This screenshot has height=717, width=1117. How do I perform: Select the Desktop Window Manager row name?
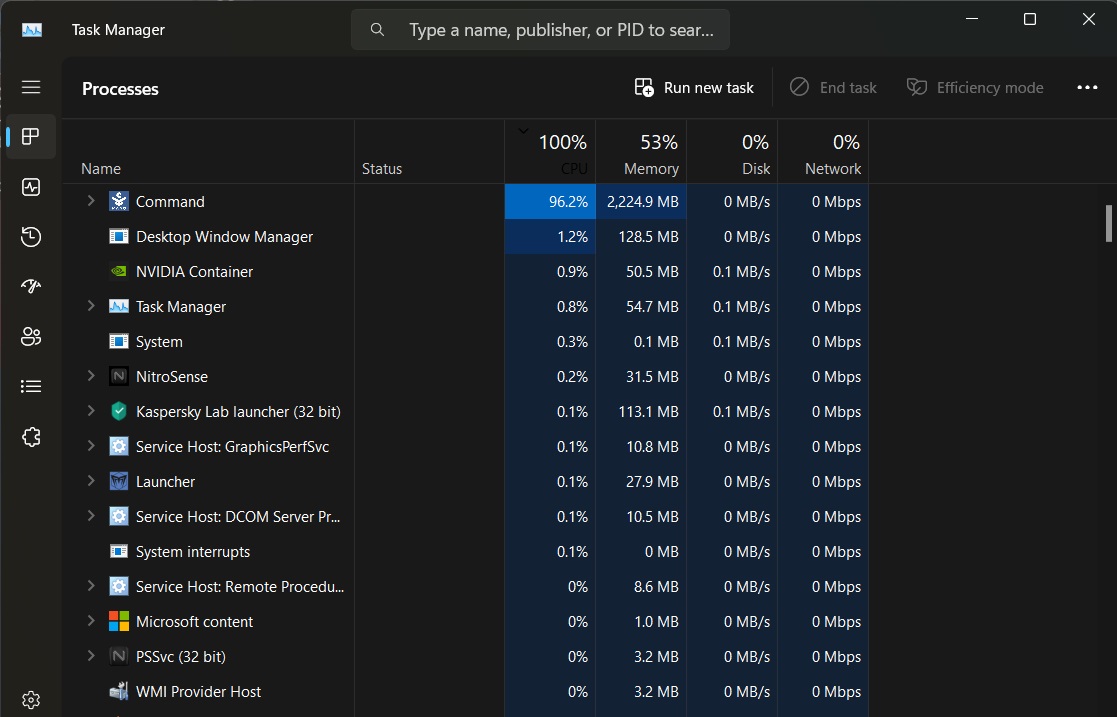224,237
